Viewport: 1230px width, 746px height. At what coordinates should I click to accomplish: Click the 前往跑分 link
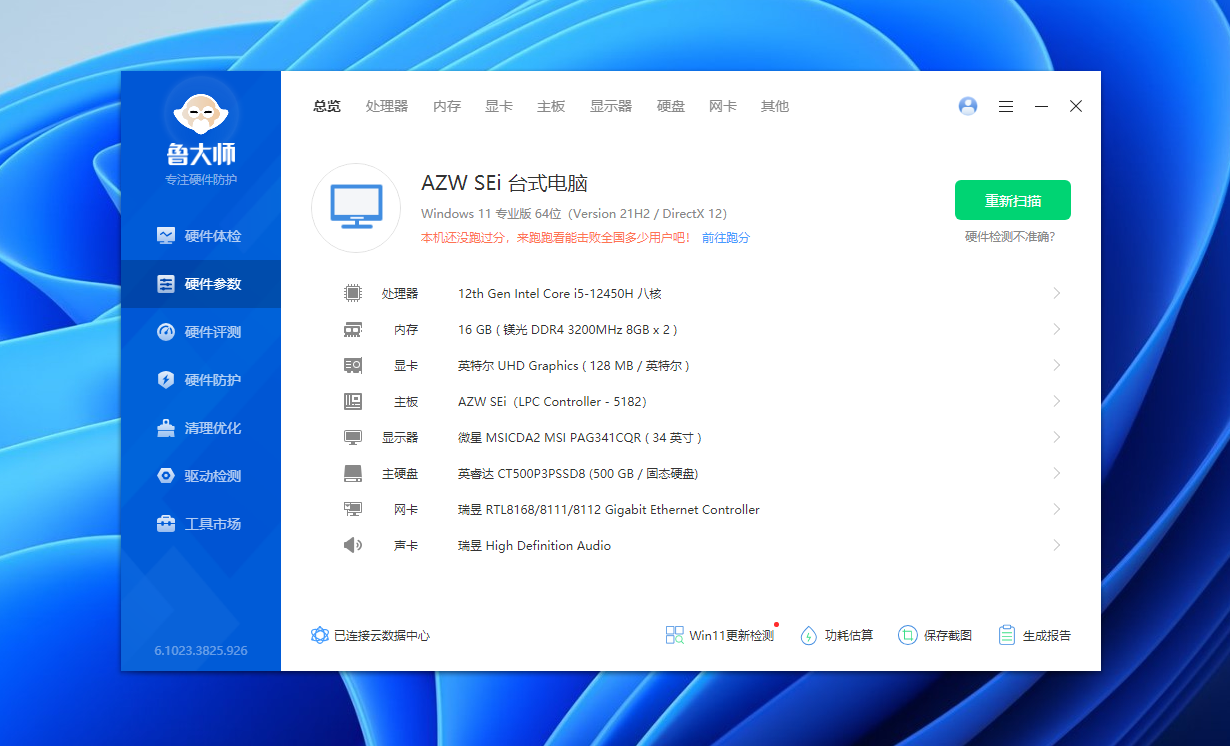tap(726, 238)
